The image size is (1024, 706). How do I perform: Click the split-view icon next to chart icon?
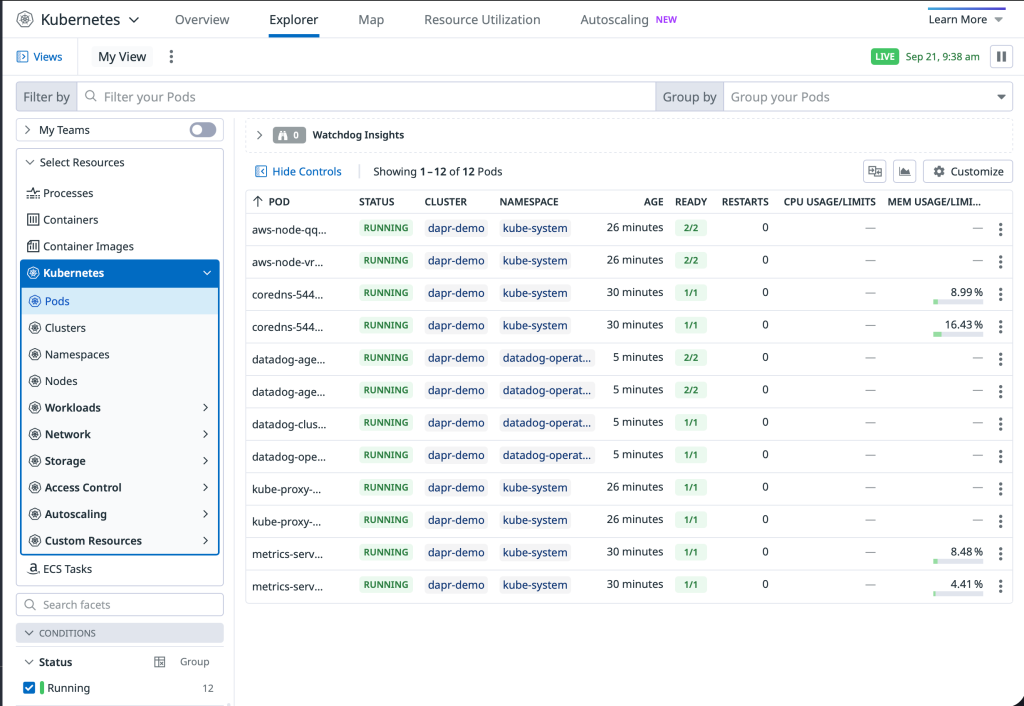[874, 170]
